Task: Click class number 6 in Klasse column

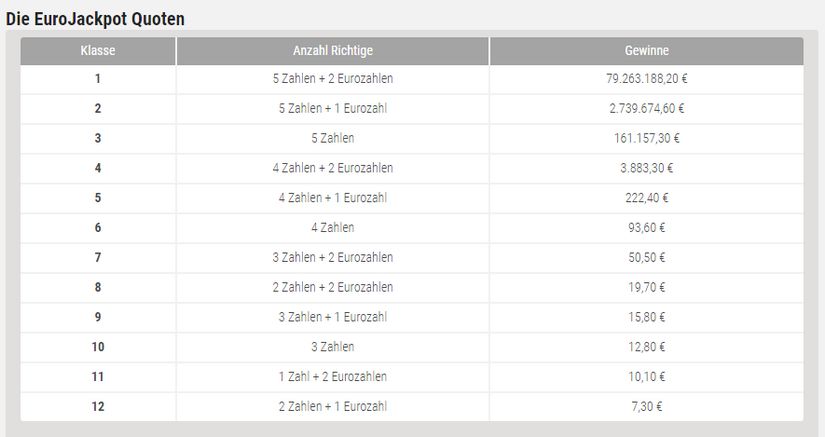Action: pyautogui.click(x=98, y=228)
